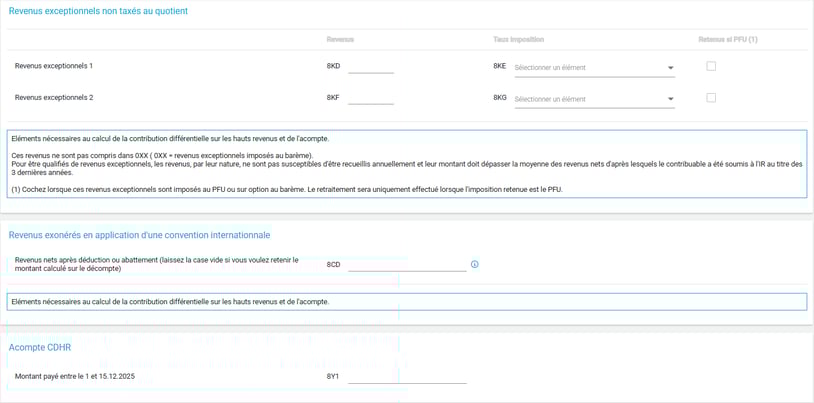This screenshot has width=814, height=403.
Task: Click the 'Revenus exceptionnels 2' row label
Action: pos(54,98)
